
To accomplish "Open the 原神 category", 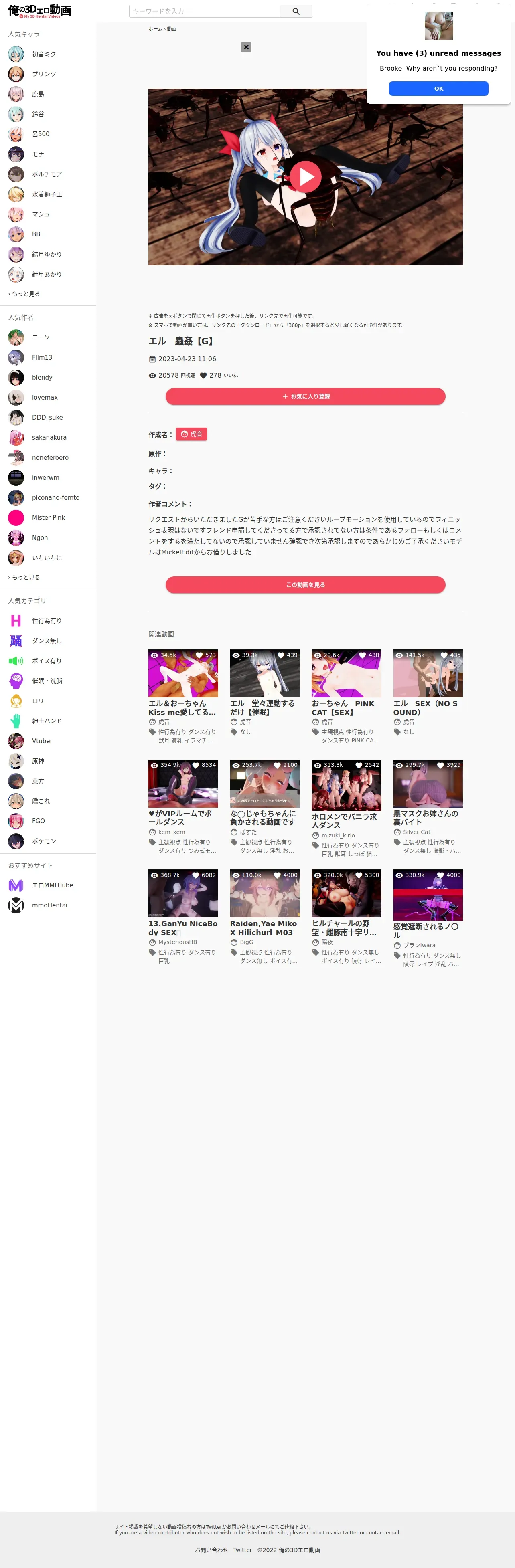I will point(38,762).
